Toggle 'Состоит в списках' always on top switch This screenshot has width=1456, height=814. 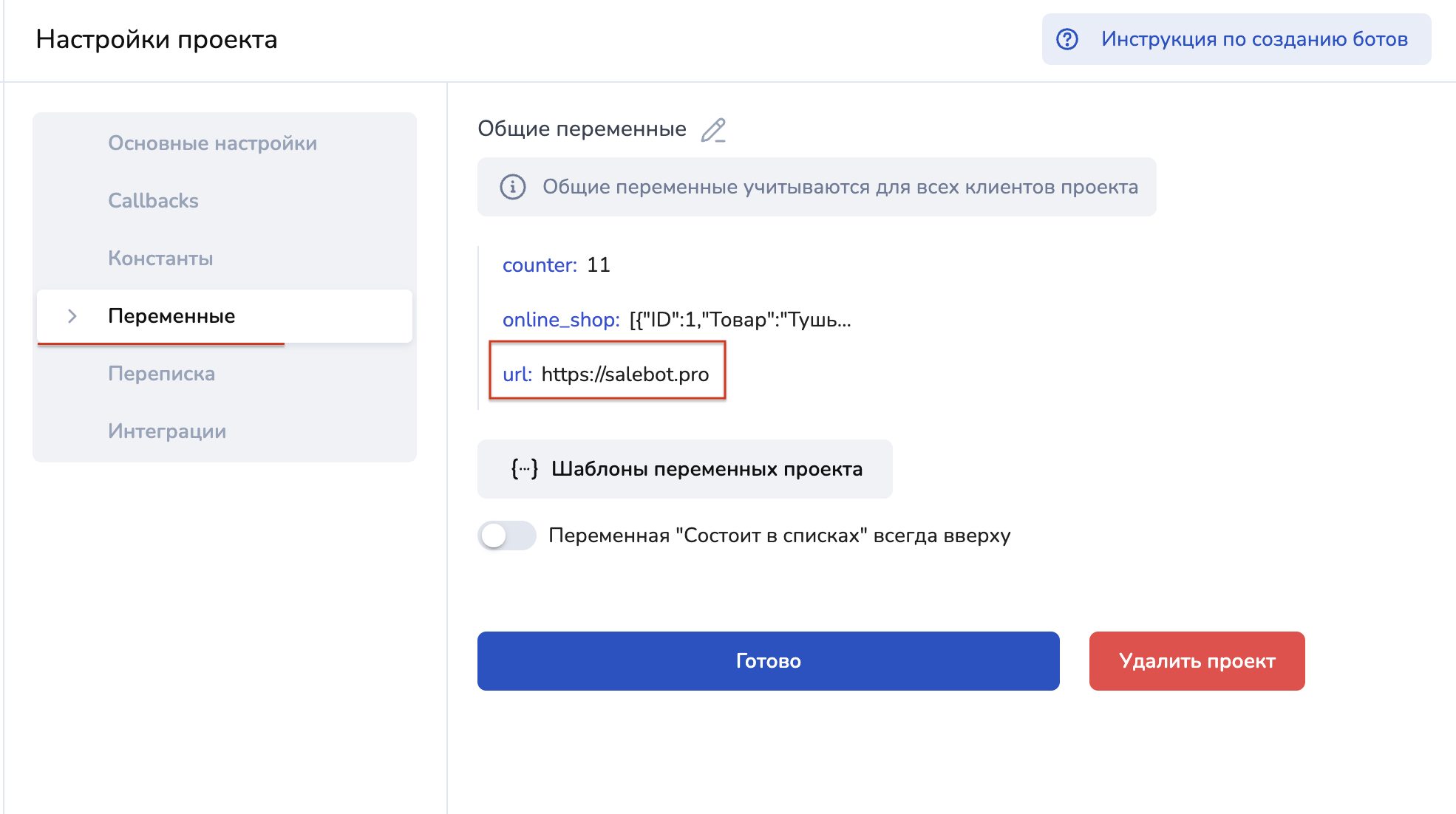point(507,536)
